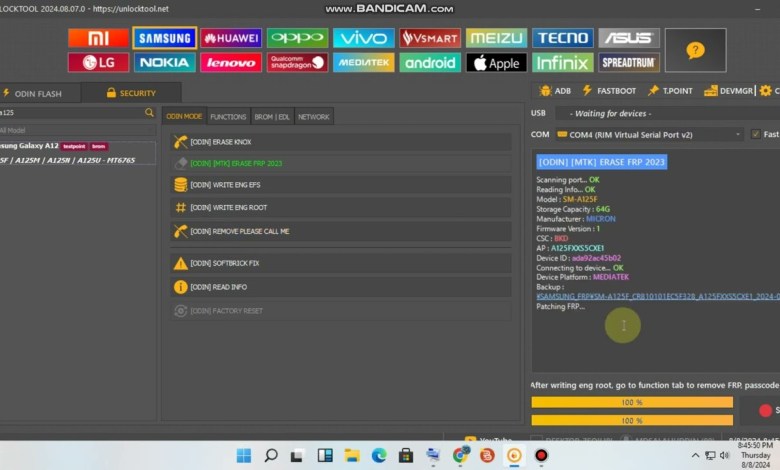Open the SECURITY tab
Screen dimensions: 780x470
pos(131,93)
